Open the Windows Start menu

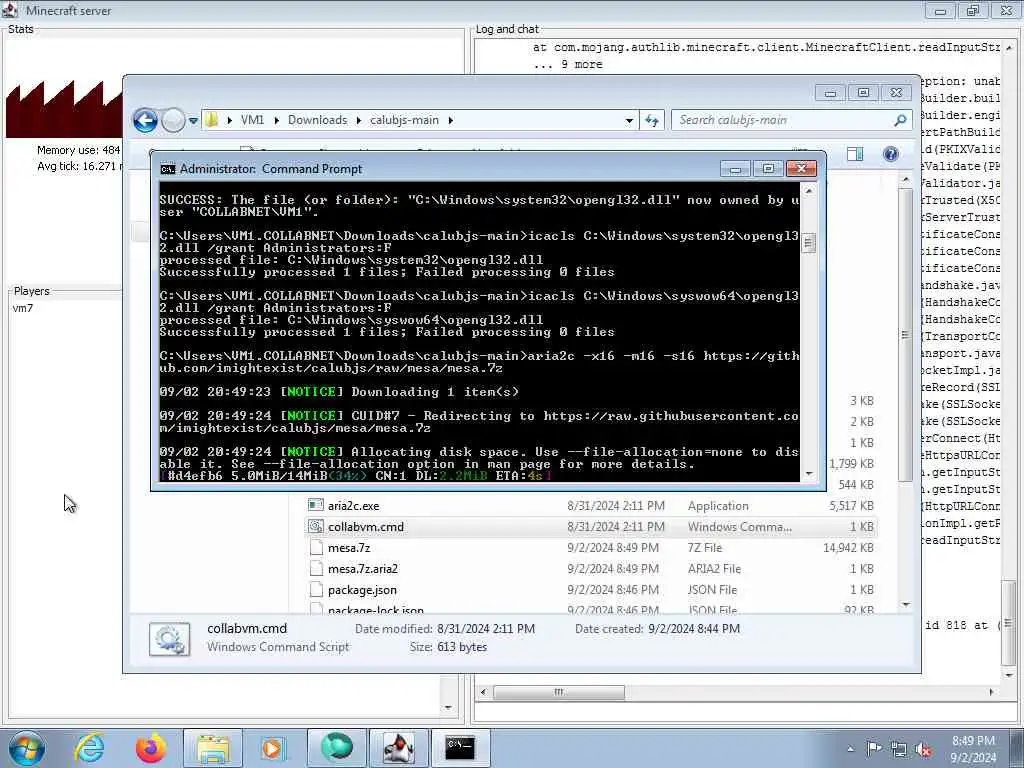click(27, 748)
